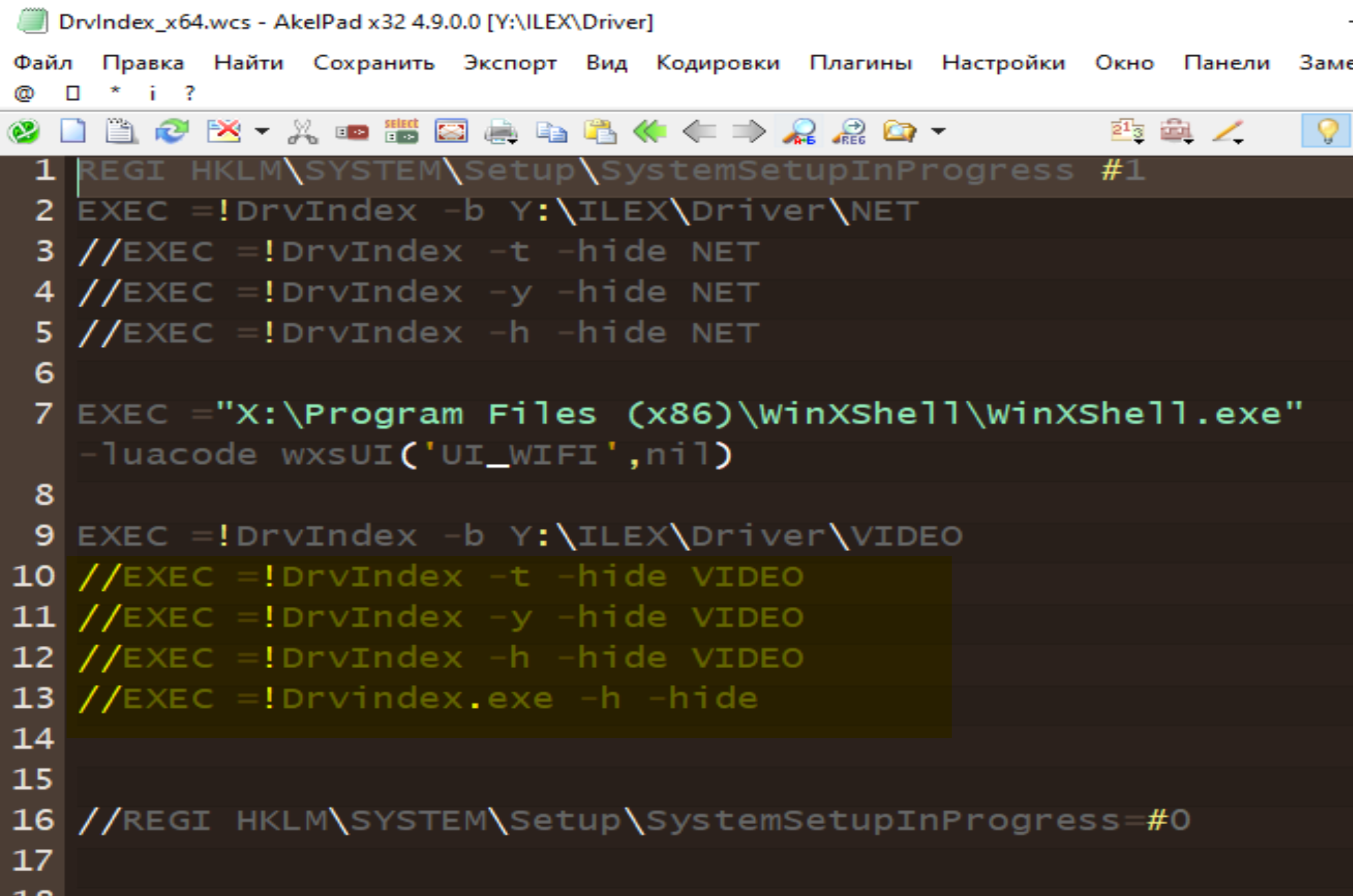This screenshot has height=896, width=1353.
Task: Click the open folder toolbar icon
Action: (x=899, y=131)
